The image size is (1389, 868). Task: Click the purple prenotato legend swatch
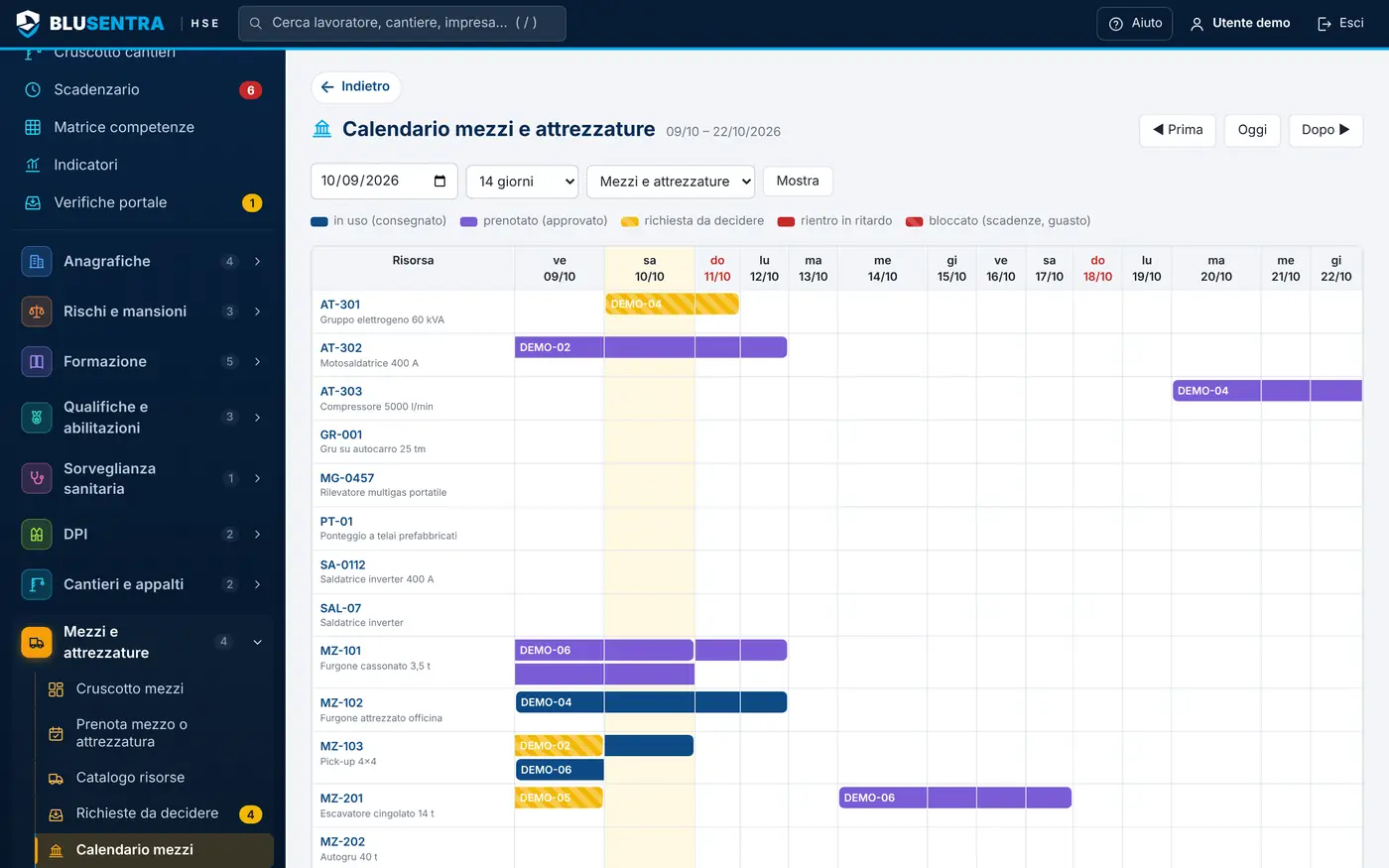[469, 221]
